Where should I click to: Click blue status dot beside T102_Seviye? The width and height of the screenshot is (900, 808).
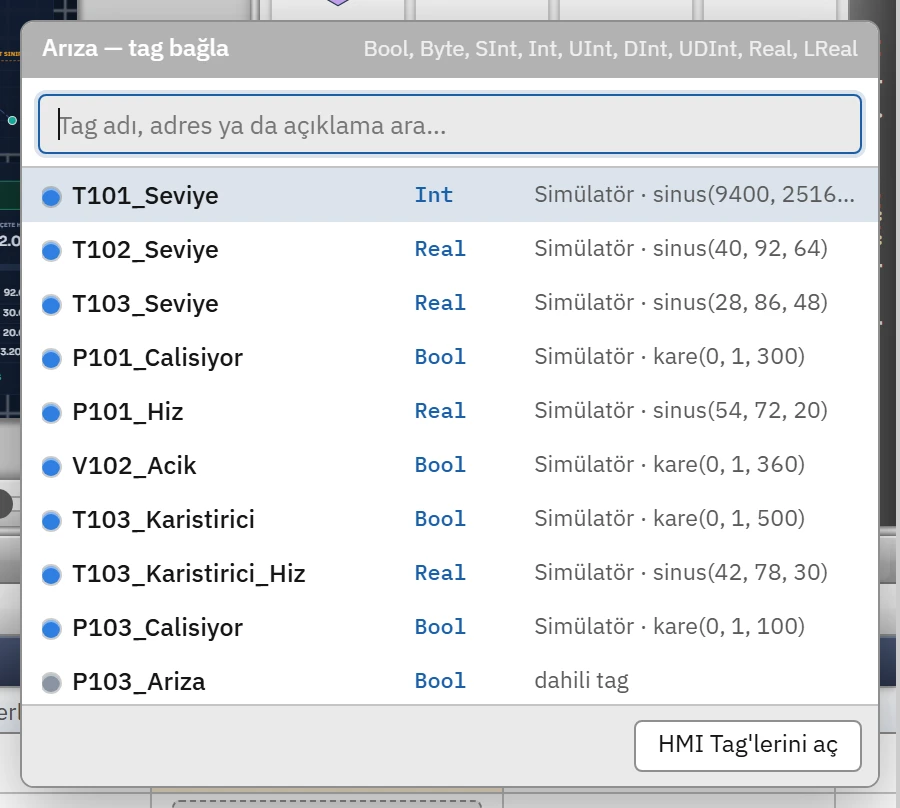click(x=51, y=251)
